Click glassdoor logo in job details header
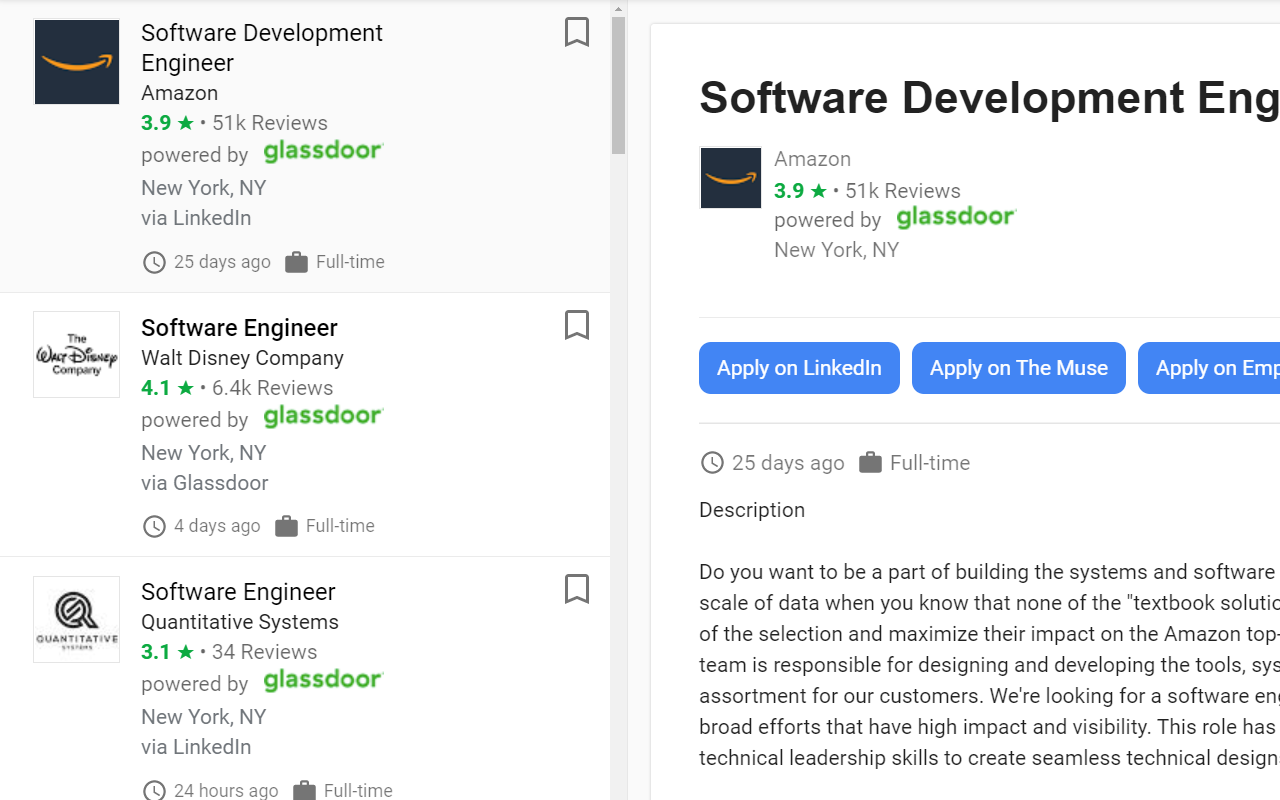1280x800 pixels. (x=956, y=216)
